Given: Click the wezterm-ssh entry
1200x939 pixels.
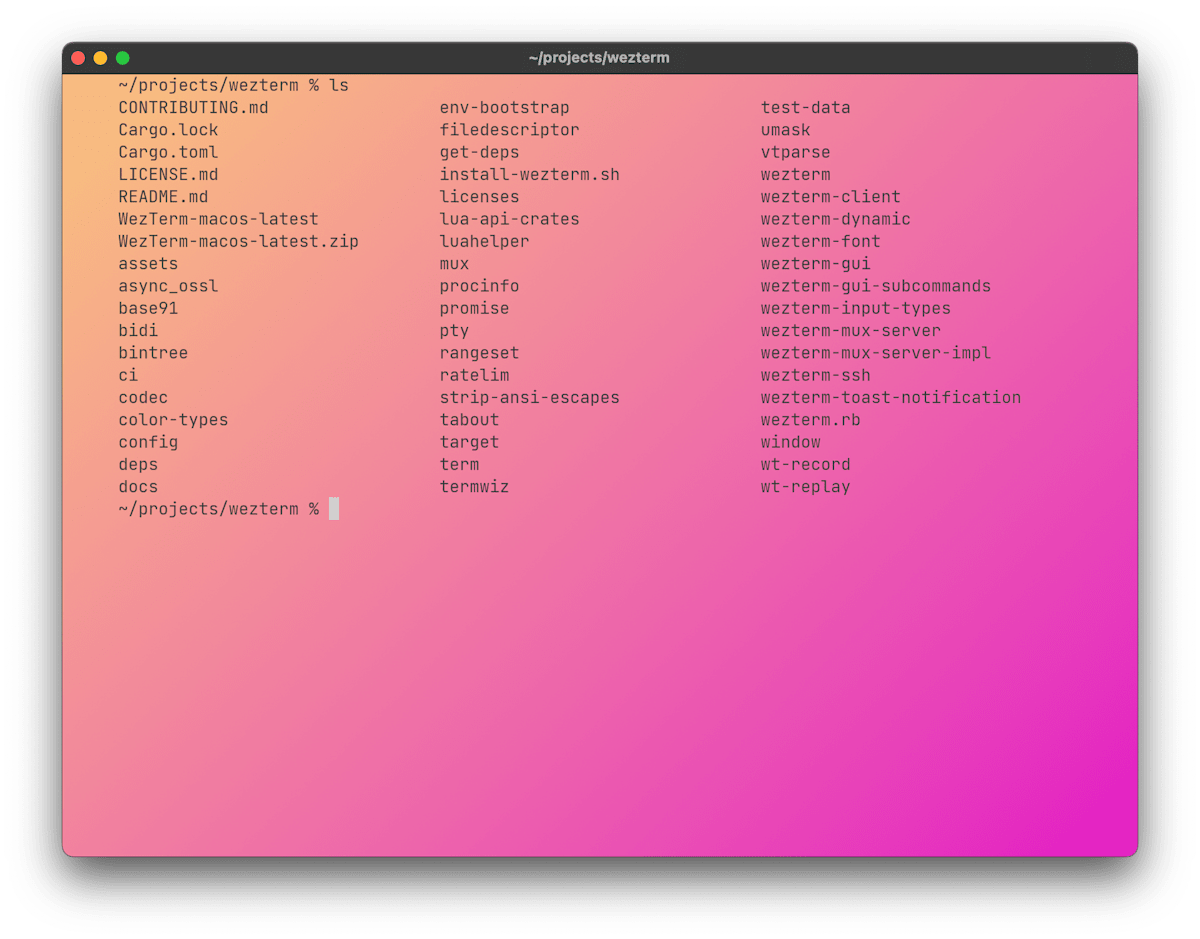Looking at the screenshot, I should (x=815, y=375).
